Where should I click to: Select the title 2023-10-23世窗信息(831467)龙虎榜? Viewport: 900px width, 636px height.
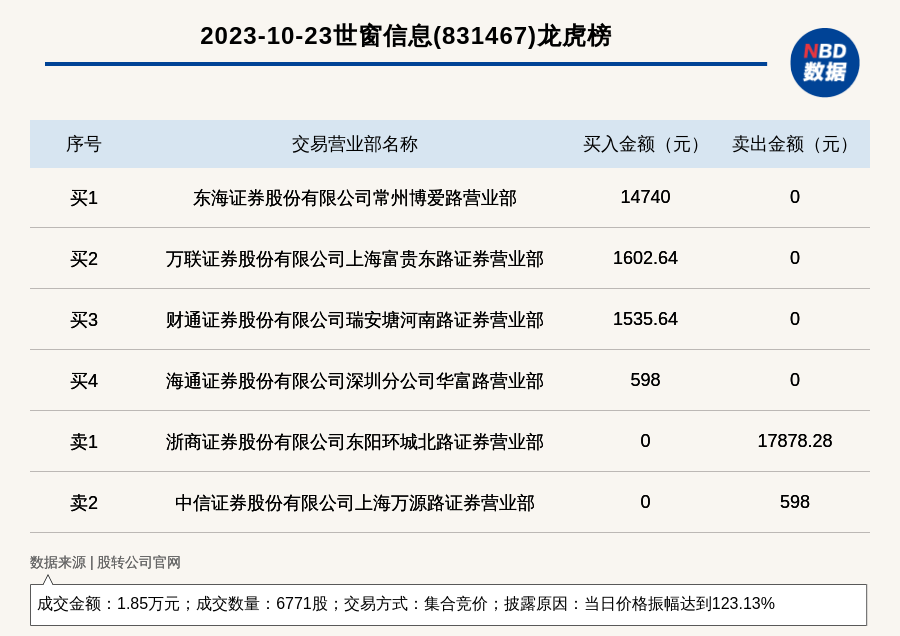(406, 36)
